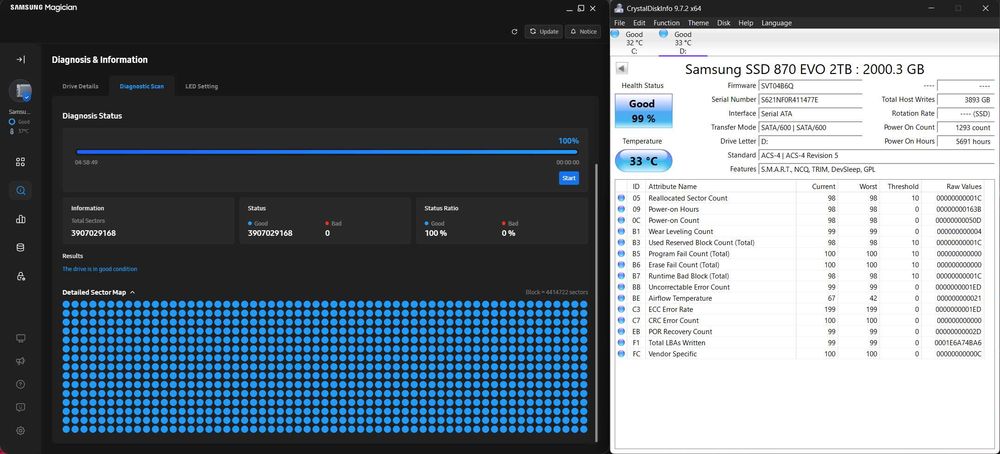Open Diagnosis & Information magnifier icon
The width and height of the screenshot is (1000, 454).
20,191
